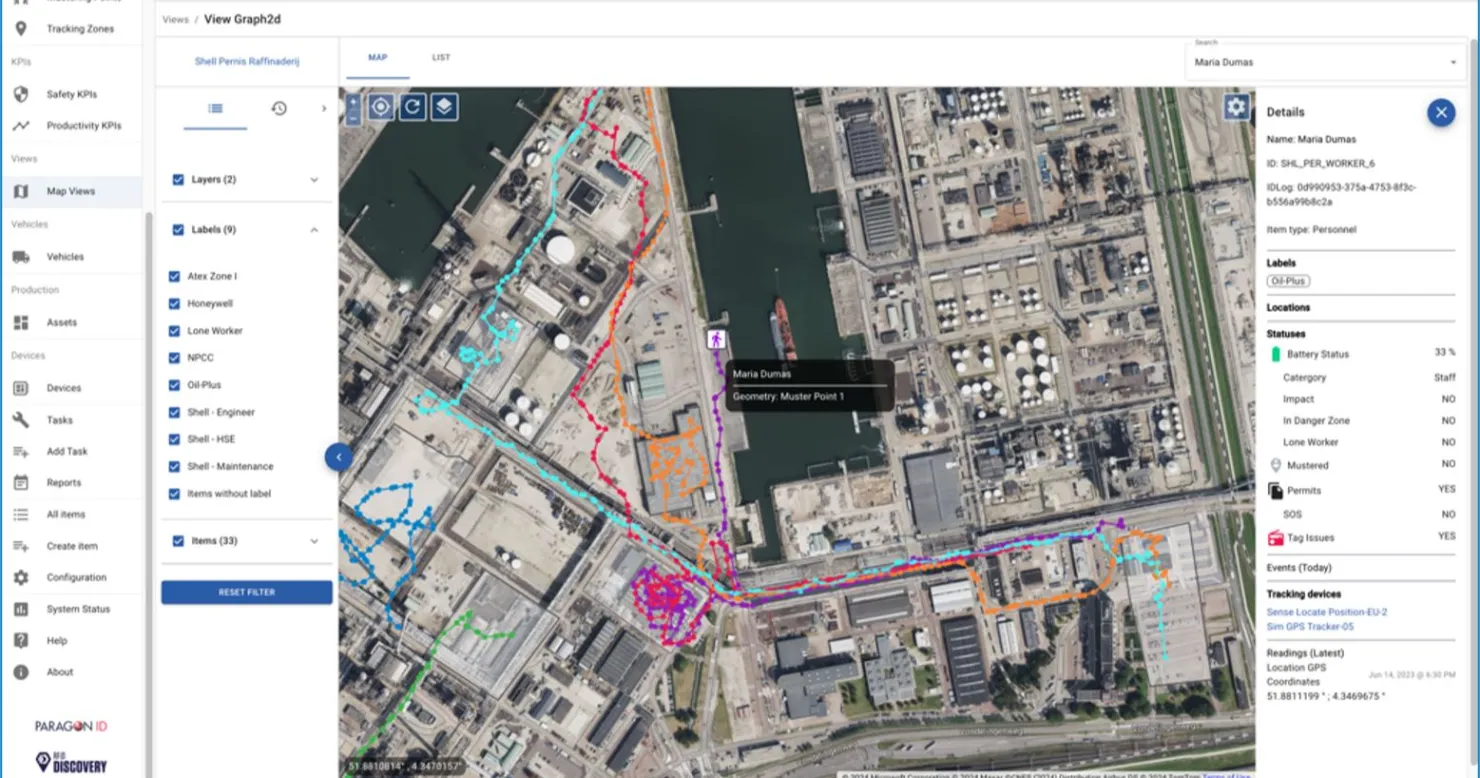This screenshot has height=778, width=1480.
Task: Click the Reports calendar icon
Action: pos(21,483)
